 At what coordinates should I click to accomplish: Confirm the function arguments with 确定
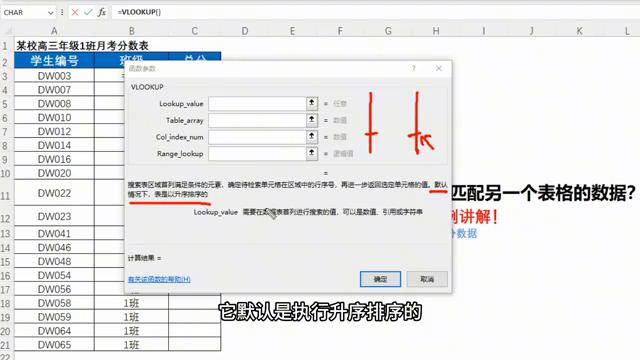coord(380,279)
